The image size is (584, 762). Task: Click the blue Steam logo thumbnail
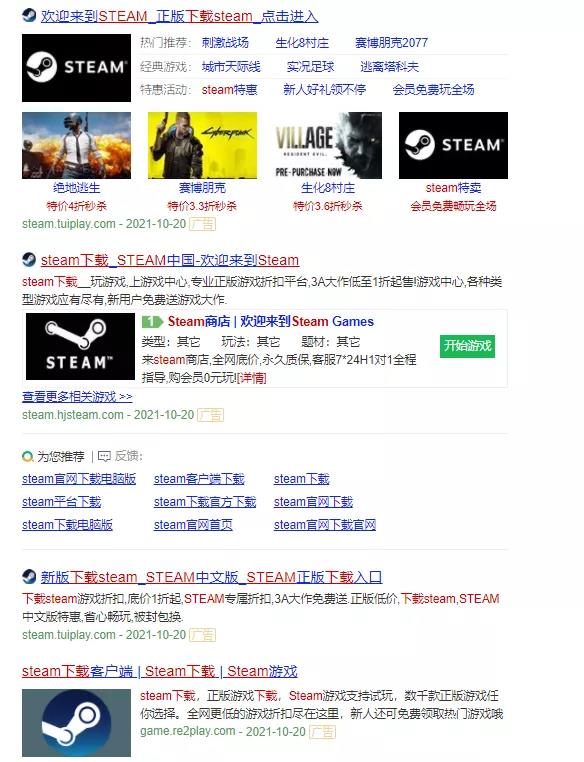[76, 723]
